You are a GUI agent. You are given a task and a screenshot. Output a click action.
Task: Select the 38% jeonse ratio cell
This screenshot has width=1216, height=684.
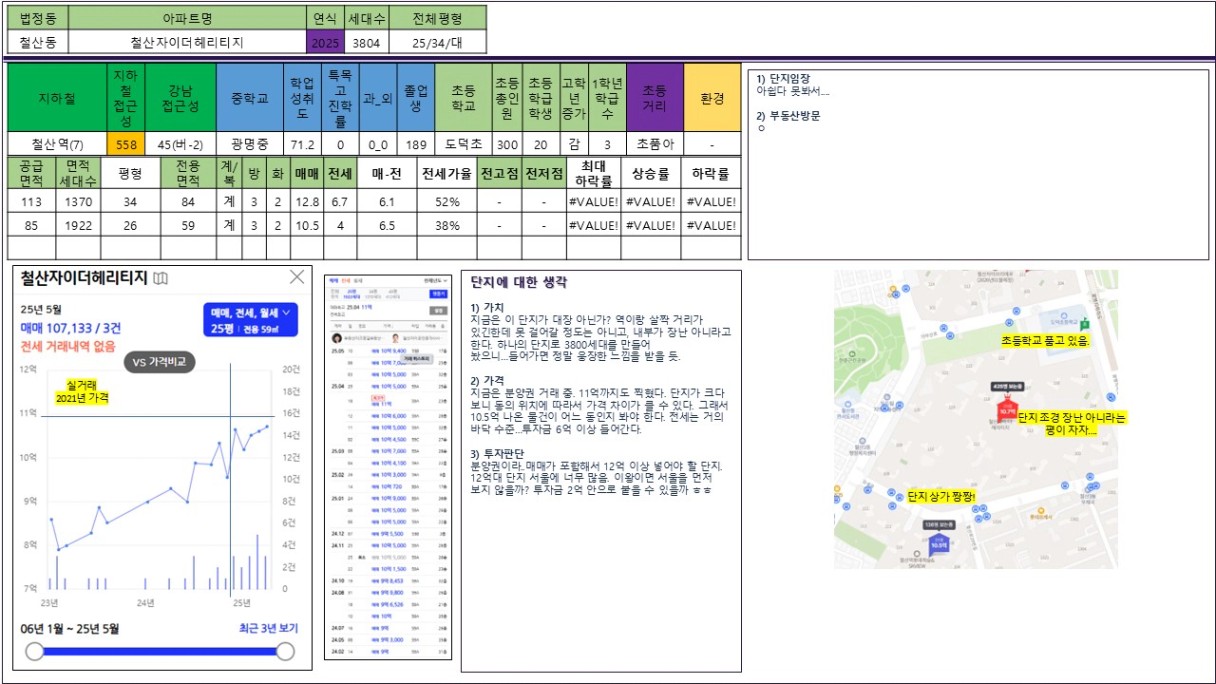tap(446, 225)
